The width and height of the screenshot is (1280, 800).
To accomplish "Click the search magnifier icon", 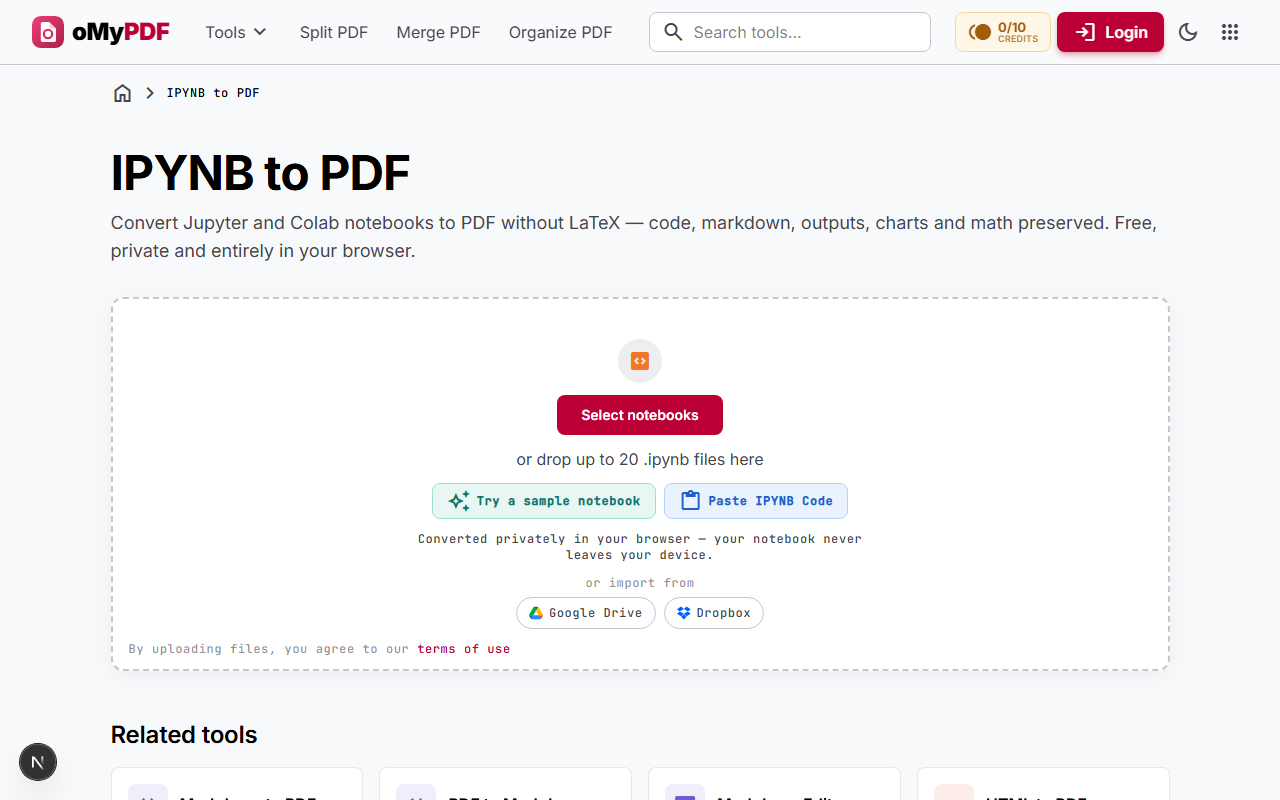I will (674, 32).
